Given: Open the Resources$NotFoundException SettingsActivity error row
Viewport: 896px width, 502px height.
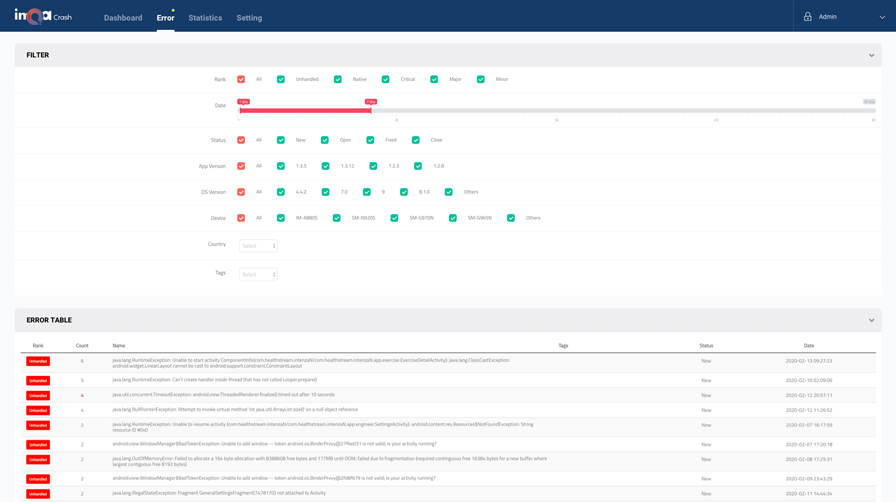Looking at the screenshot, I should click(x=448, y=427).
